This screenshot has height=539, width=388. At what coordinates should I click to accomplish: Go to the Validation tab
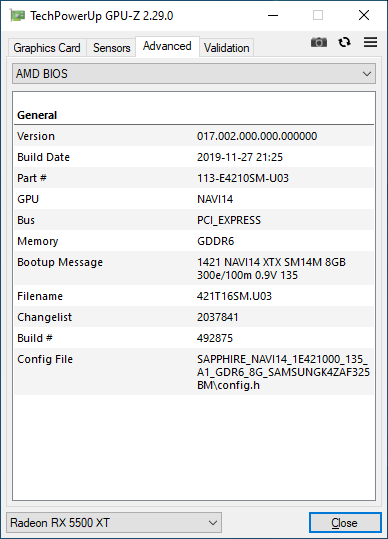click(226, 48)
